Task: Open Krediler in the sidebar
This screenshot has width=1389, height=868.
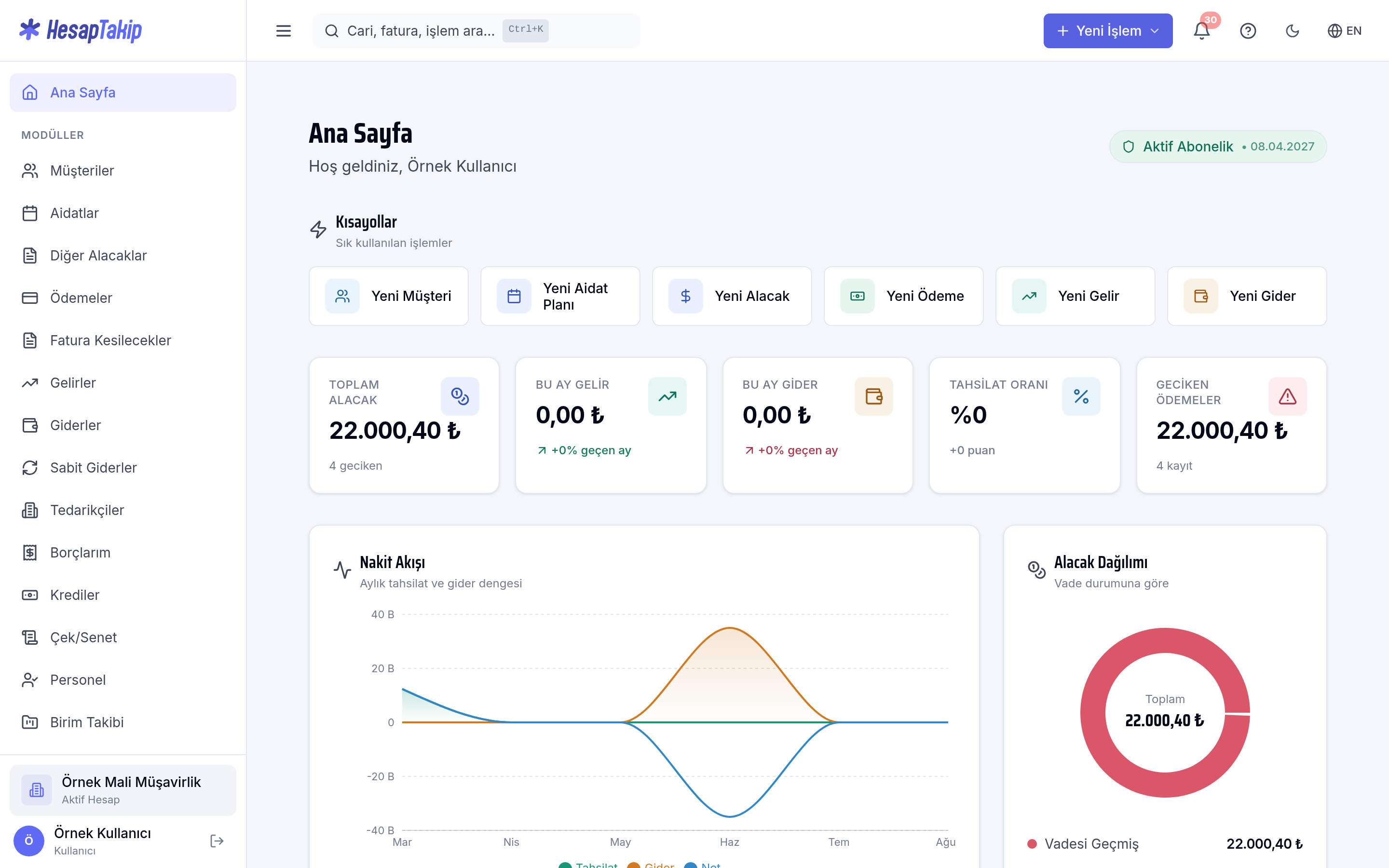Action: tap(123, 596)
